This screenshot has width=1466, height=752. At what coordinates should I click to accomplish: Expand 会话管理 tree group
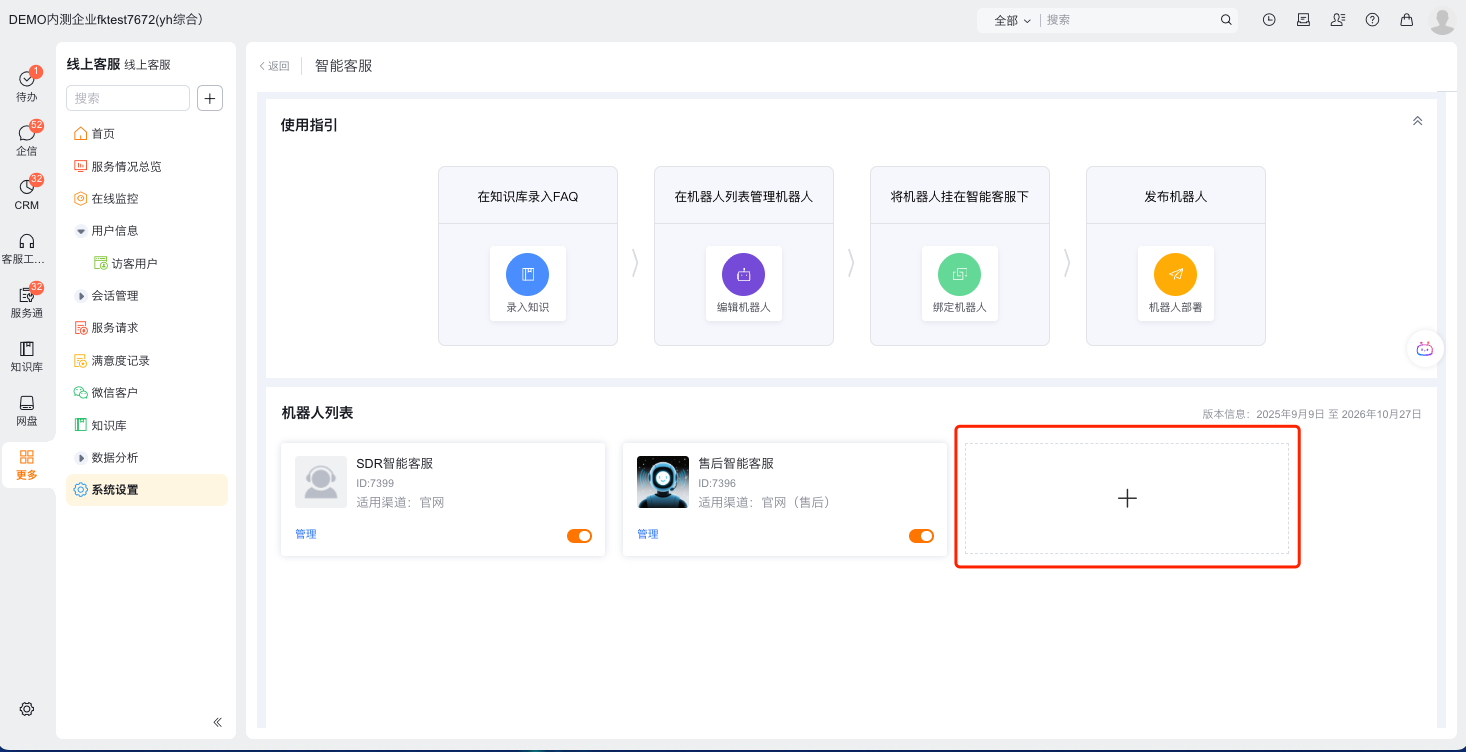(81, 296)
